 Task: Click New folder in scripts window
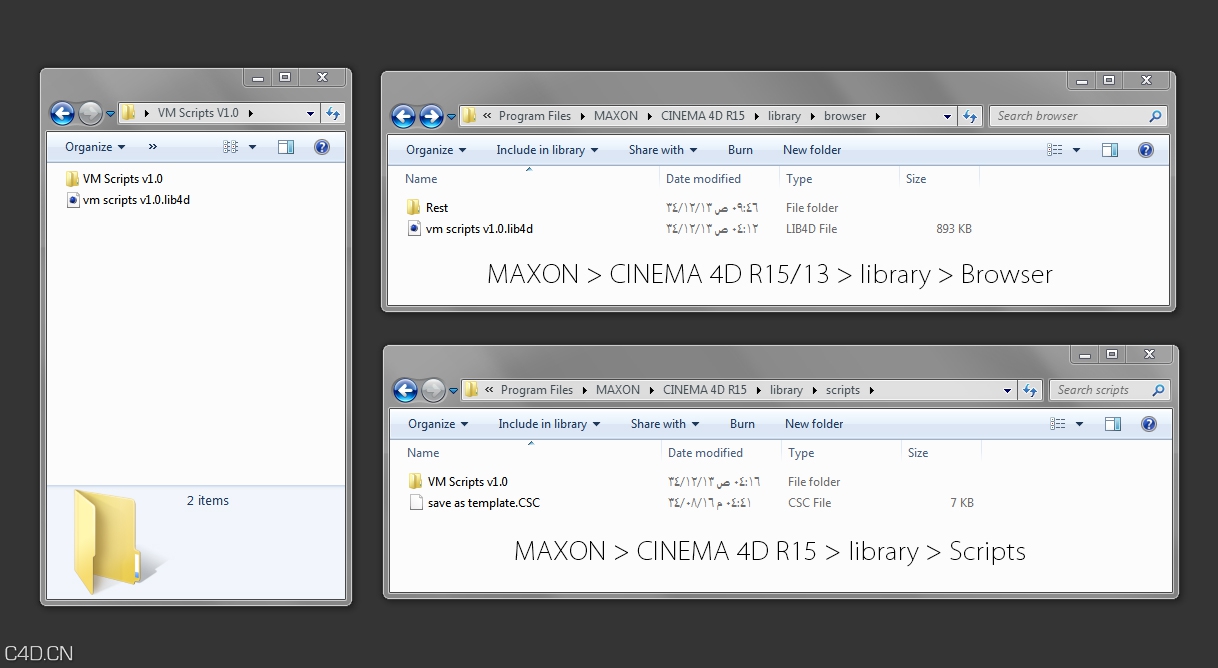tap(814, 424)
